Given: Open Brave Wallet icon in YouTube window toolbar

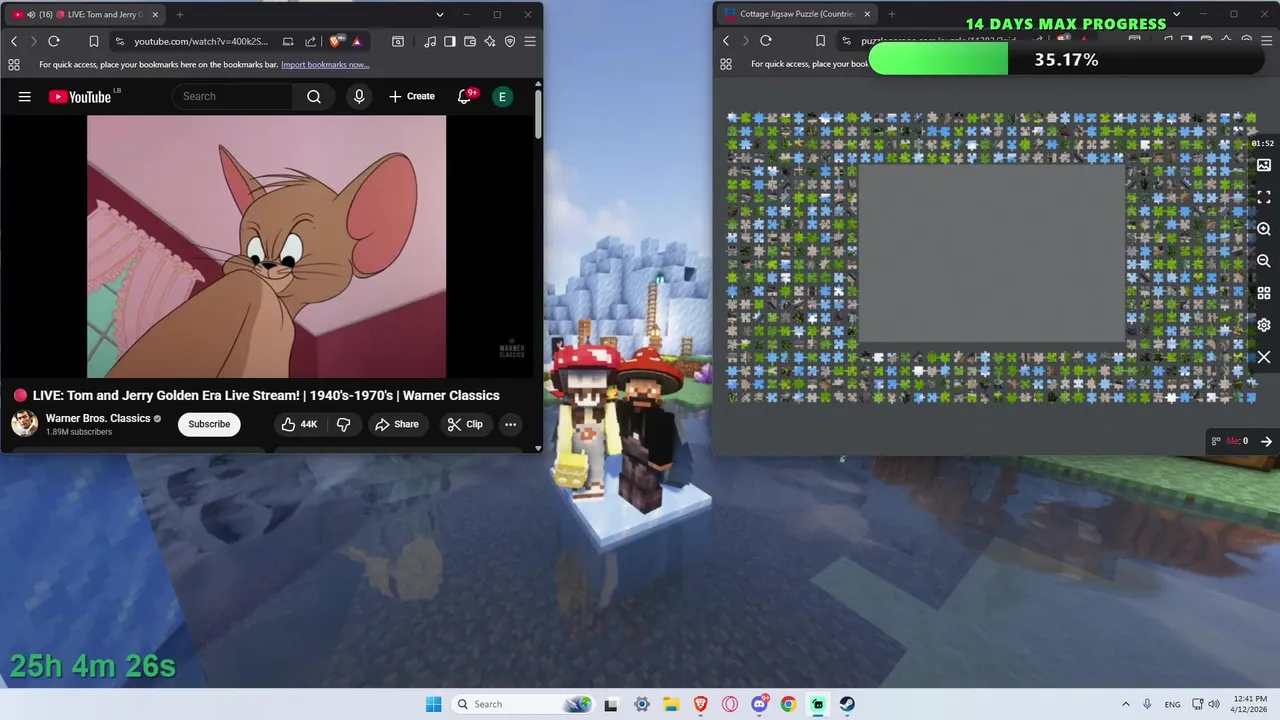Looking at the screenshot, I should pos(470,41).
